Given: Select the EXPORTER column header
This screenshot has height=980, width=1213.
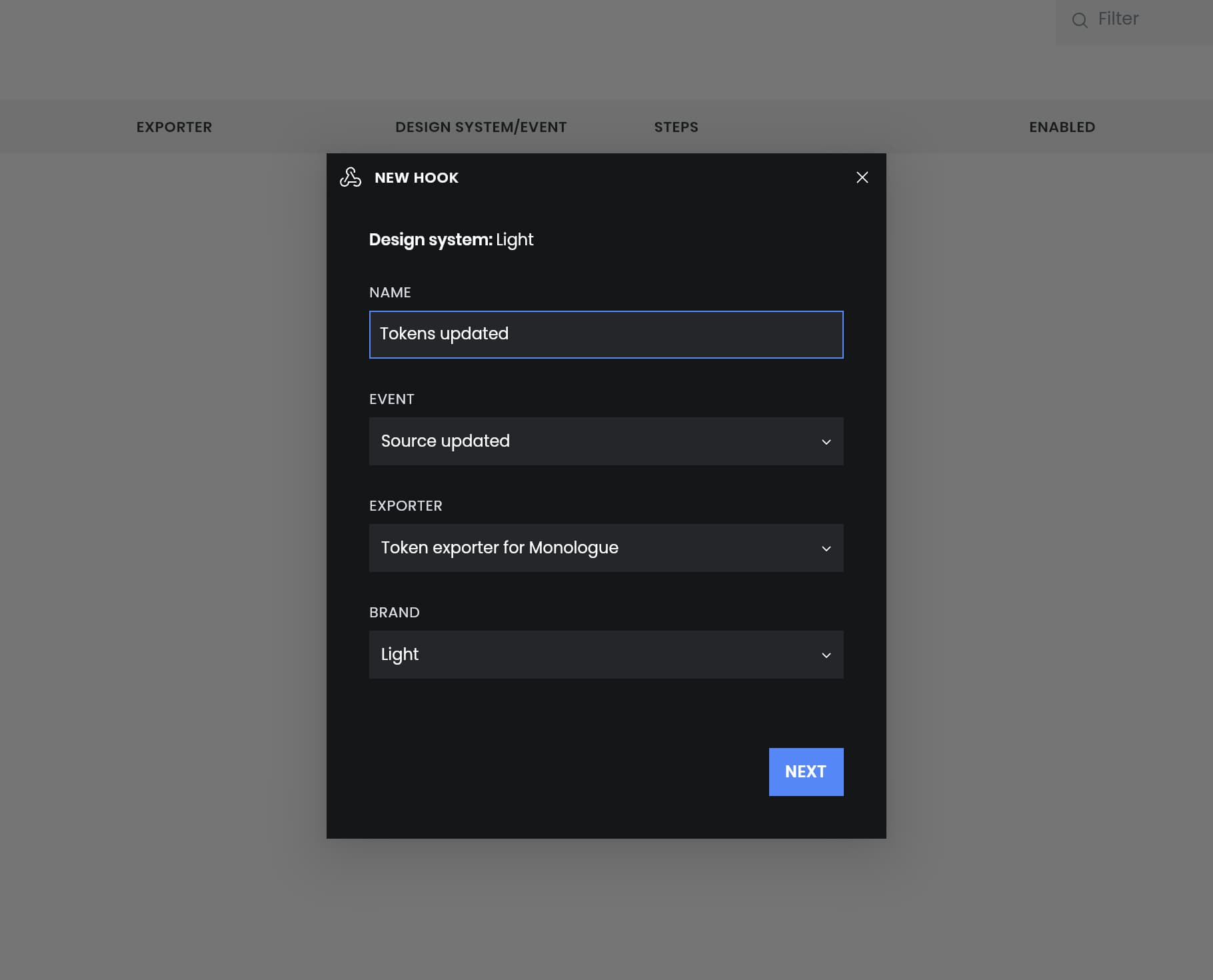Looking at the screenshot, I should [x=174, y=127].
